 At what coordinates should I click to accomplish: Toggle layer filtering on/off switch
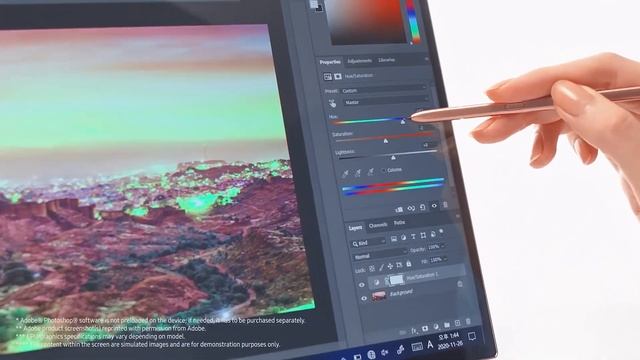point(441,231)
